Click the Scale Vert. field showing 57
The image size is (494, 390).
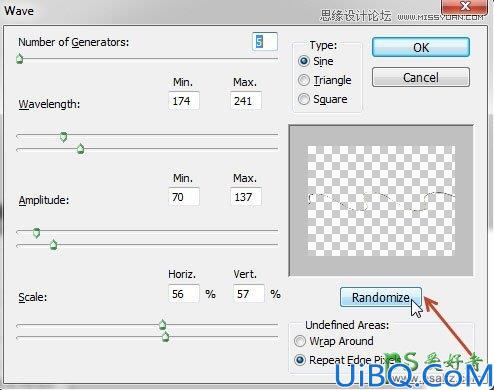pyautogui.click(x=249, y=294)
